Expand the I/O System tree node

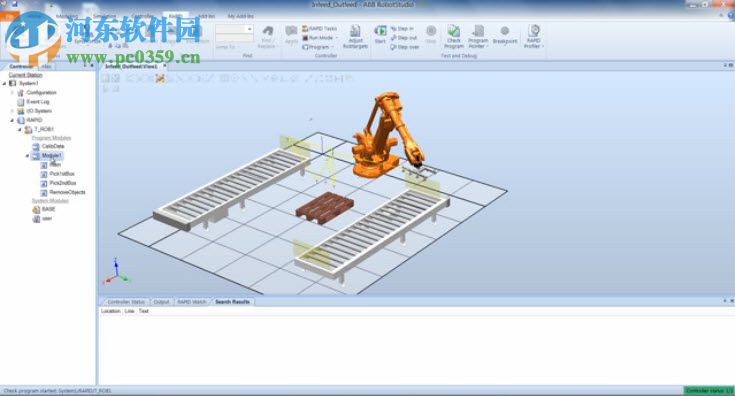coord(12,111)
